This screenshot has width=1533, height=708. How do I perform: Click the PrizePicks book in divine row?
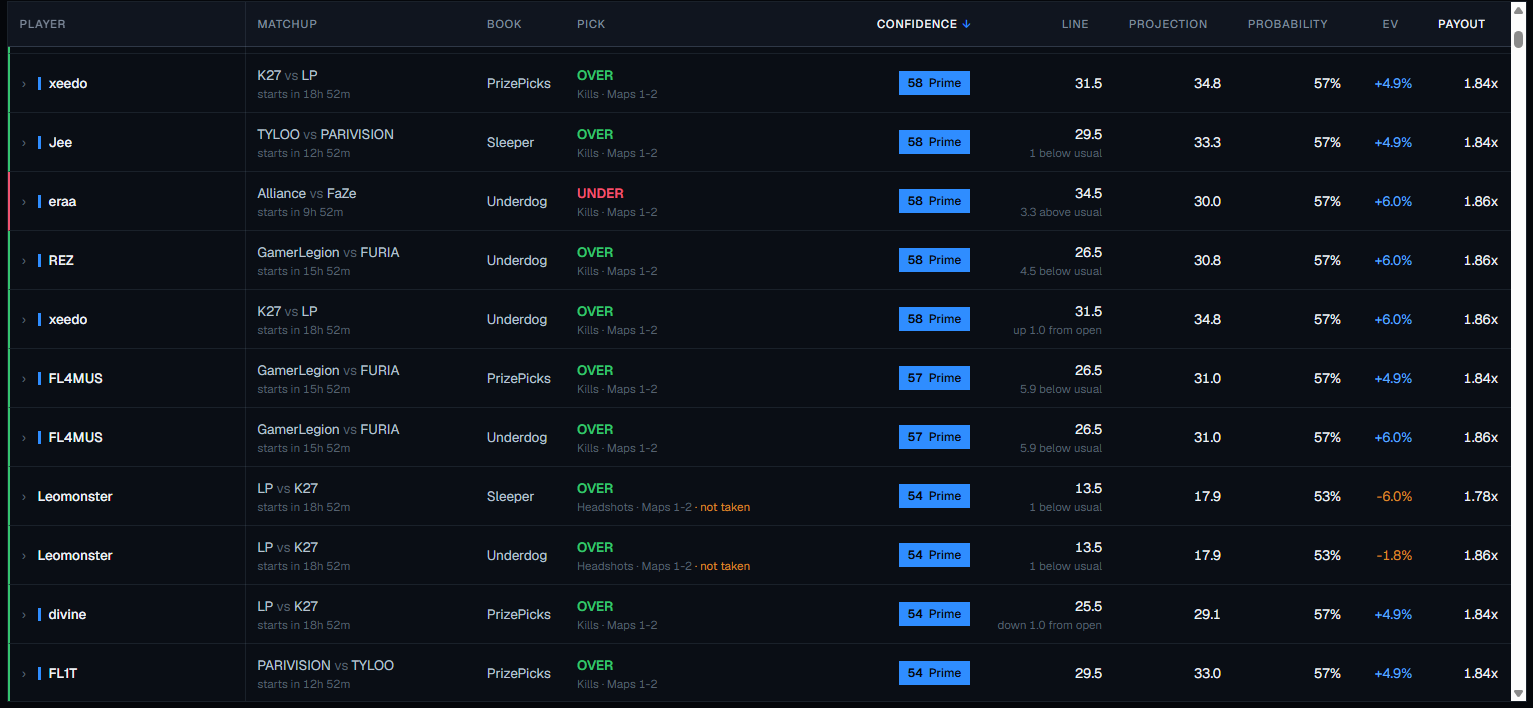click(519, 614)
